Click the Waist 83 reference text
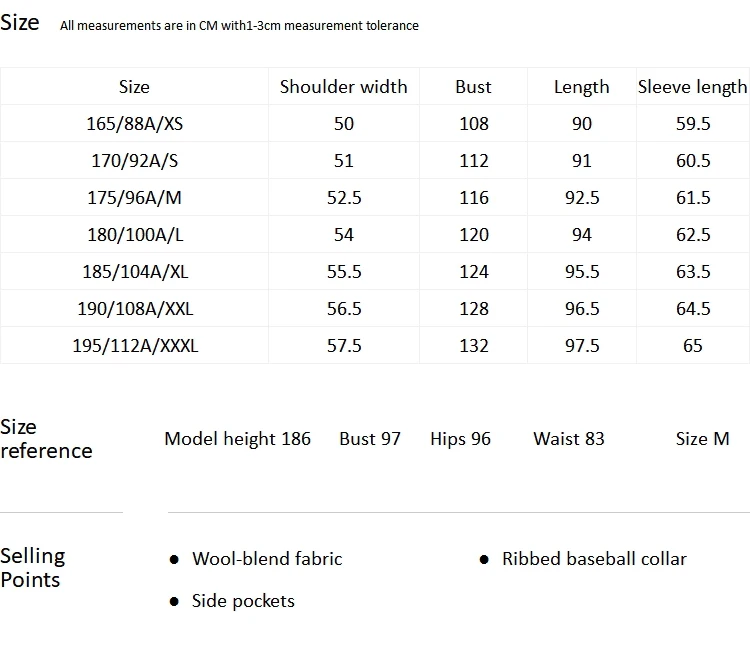Image resolution: width=750 pixels, height=645 pixels. pyautogui.click(x=569, y=439)
